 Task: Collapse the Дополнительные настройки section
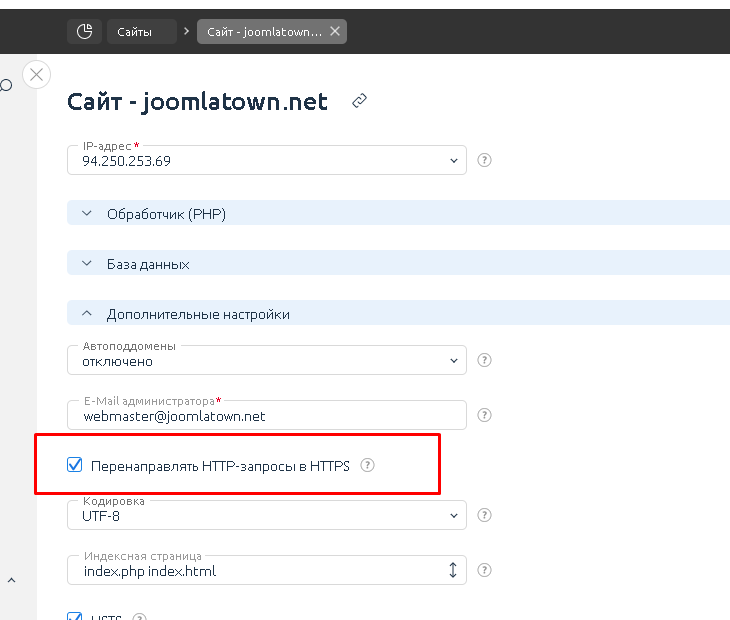(399, 313)
